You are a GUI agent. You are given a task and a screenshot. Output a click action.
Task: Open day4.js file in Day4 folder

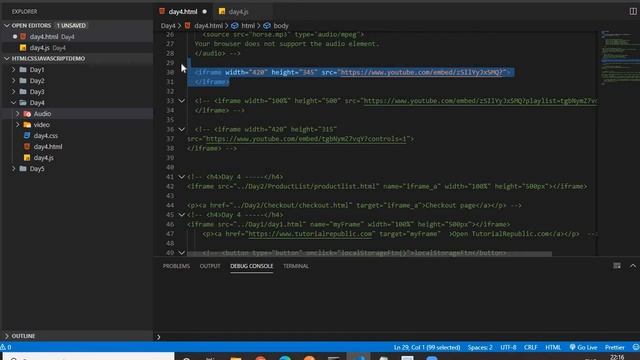pos(43,158)
